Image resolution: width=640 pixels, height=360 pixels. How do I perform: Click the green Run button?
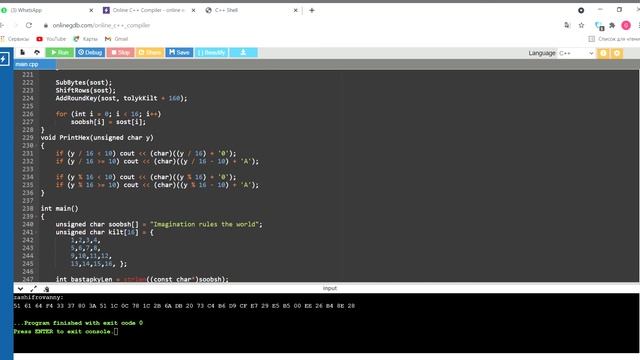60,53
